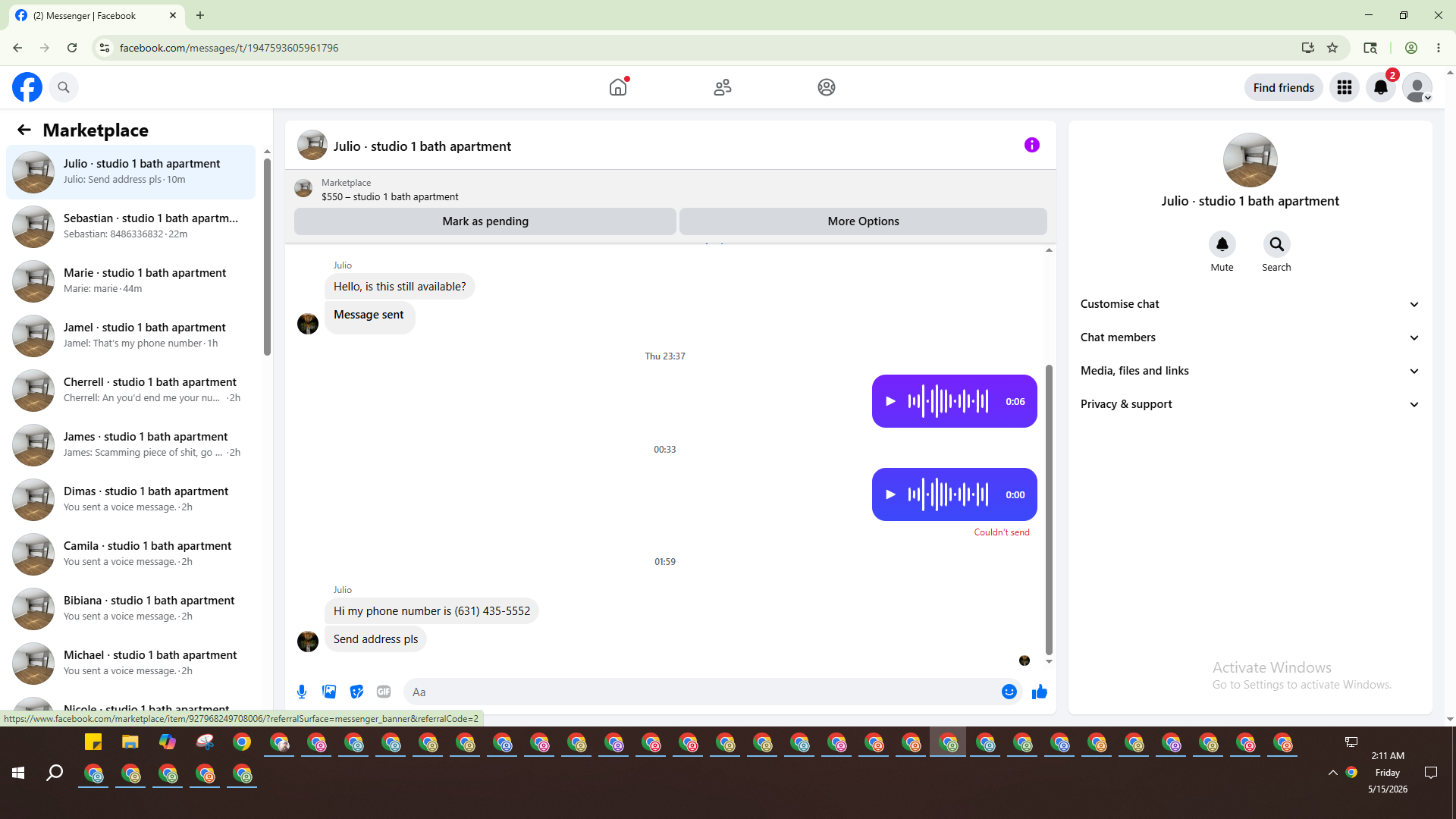Mute the conversation with the bell icon
1456x819 pixels.
tap(1222, 244)
